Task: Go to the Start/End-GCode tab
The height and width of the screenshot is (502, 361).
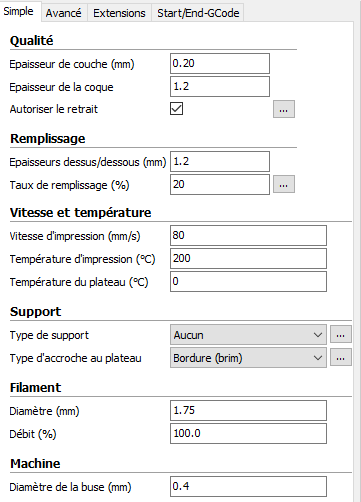Action: tap(198, 13)
